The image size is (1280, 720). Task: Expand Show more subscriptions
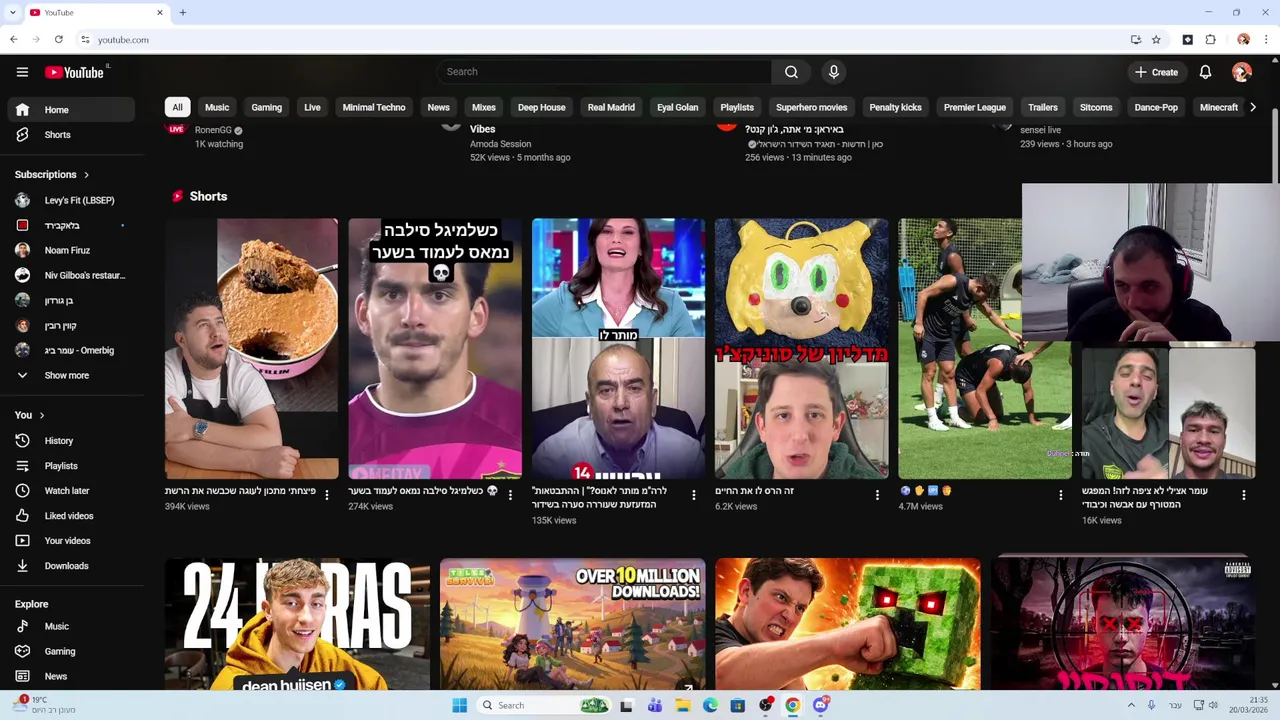pyautogui.click(x=69, y=376)
